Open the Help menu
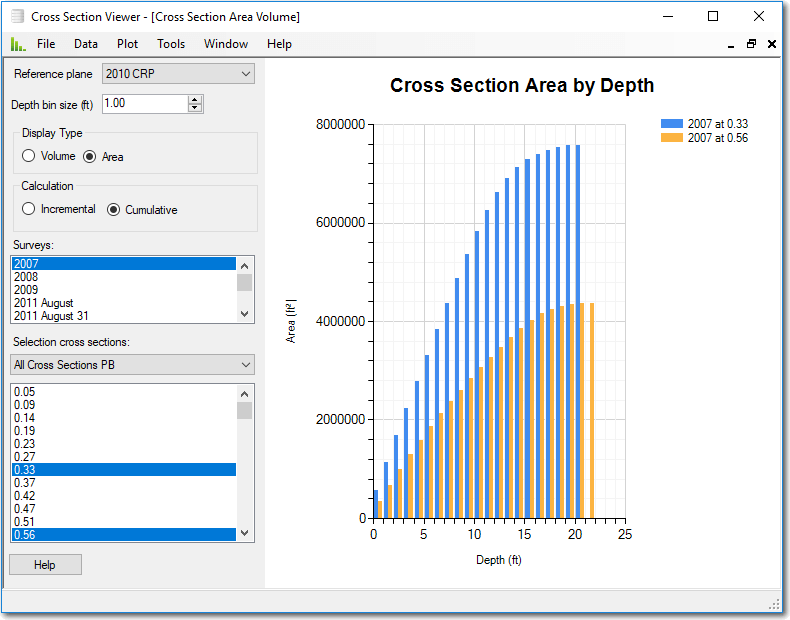This screenshot has height=620, width=790. pos(279,44)
